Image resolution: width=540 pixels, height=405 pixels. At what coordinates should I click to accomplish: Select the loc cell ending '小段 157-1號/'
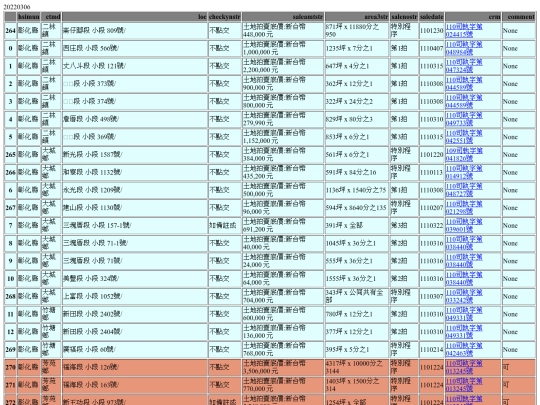(x=135, y=226)
